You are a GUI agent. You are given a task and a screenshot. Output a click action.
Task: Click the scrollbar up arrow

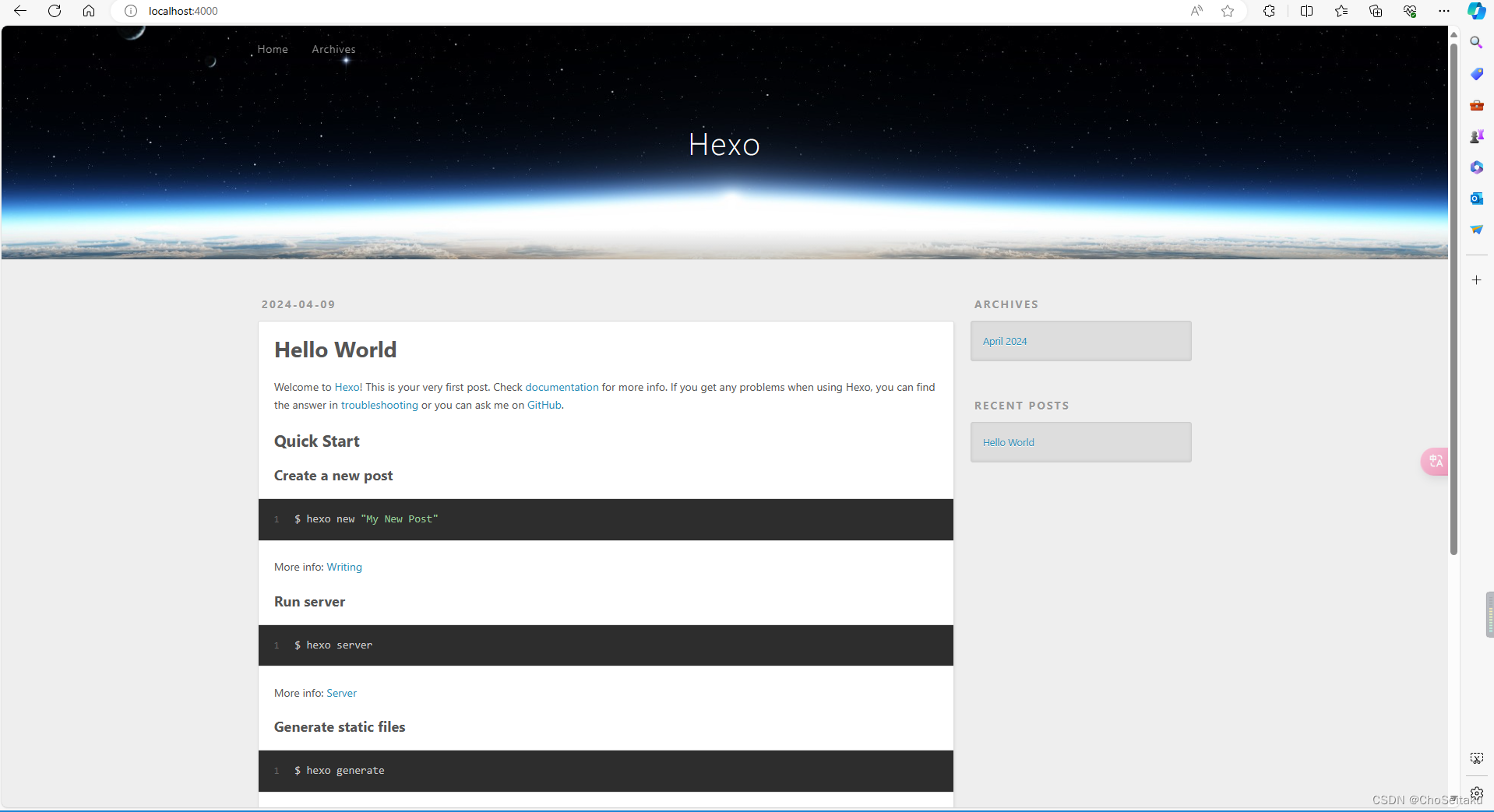(1453, 34)
